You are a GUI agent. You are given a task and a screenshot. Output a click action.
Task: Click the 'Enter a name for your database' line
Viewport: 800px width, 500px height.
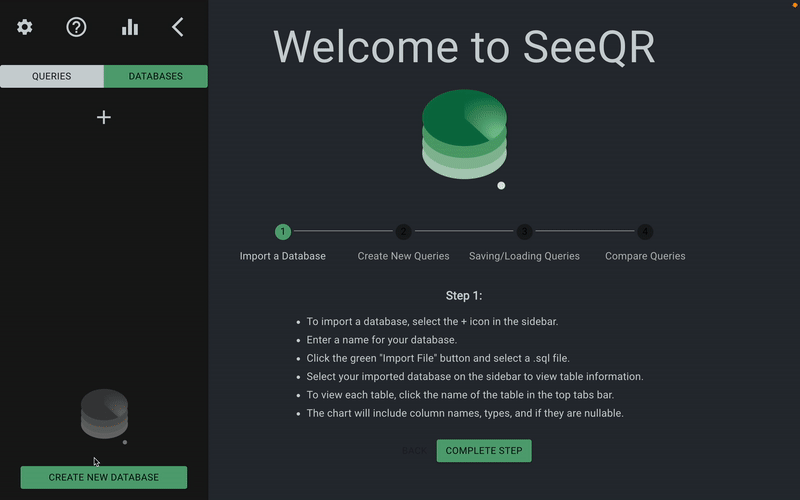382,340
